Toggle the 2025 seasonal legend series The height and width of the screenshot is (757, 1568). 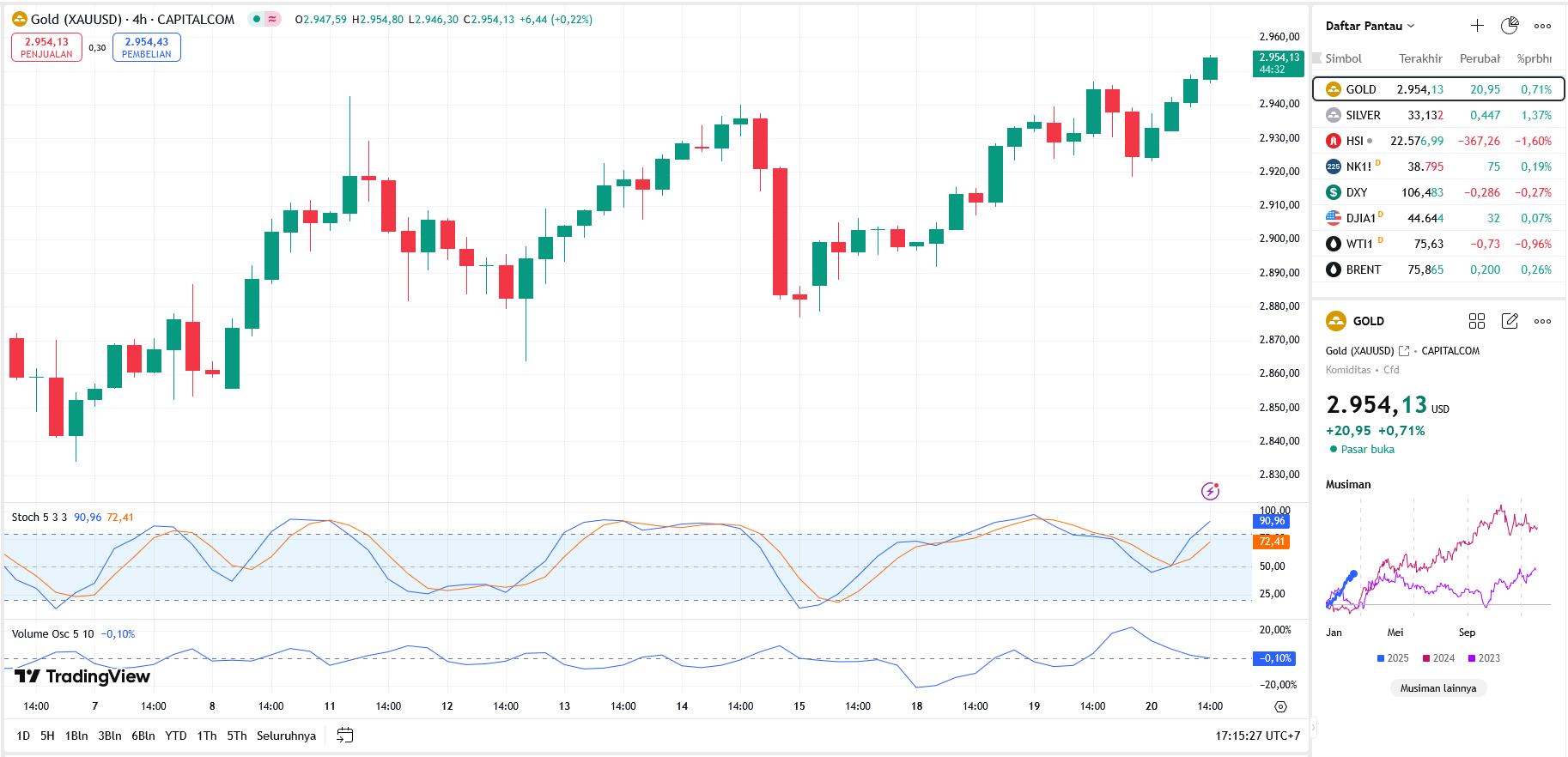tap(1392, 658)
